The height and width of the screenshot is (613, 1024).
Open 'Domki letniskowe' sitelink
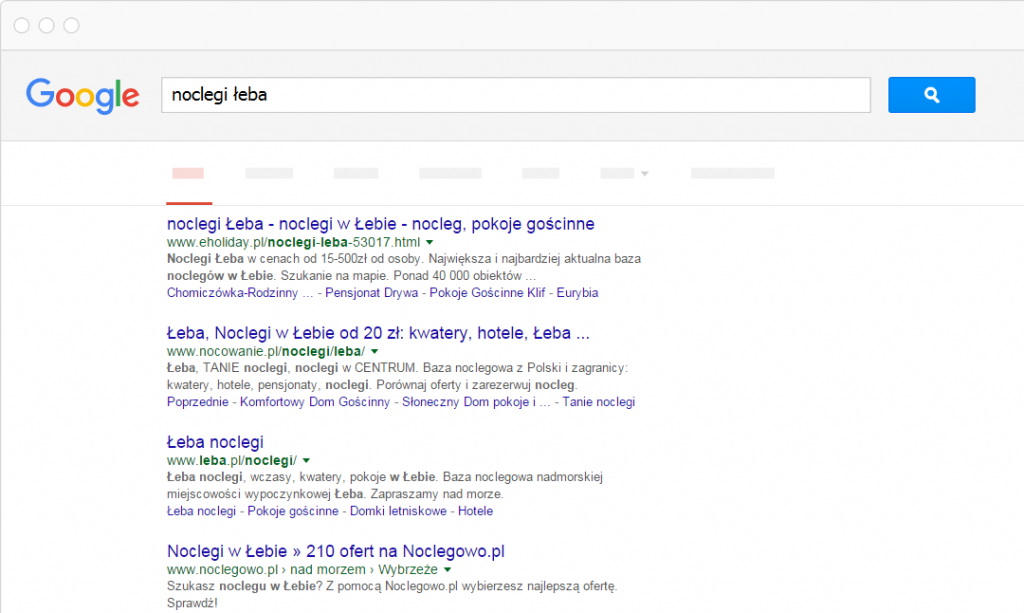[398, 511]
